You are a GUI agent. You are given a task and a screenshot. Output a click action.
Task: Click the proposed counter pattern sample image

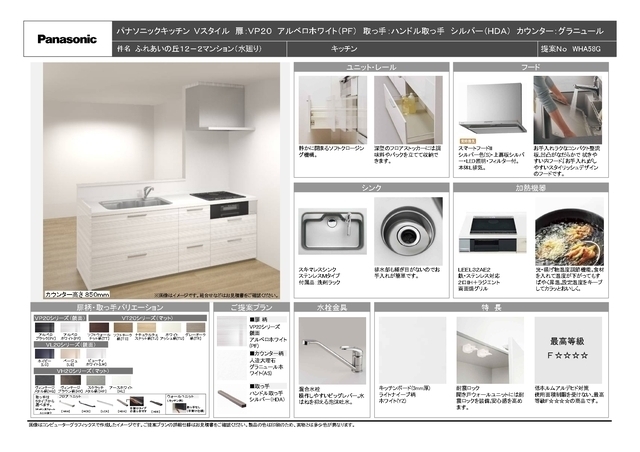(x=232, y=365)
